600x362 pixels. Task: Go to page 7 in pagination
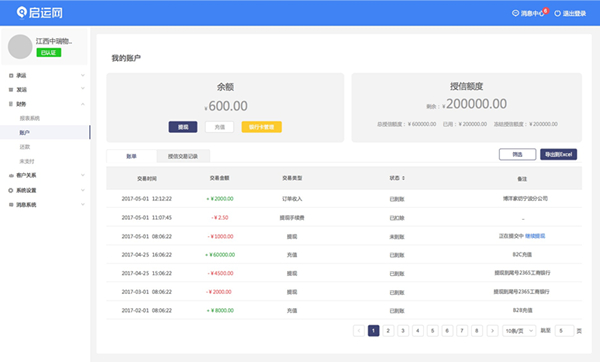[462, 331]
